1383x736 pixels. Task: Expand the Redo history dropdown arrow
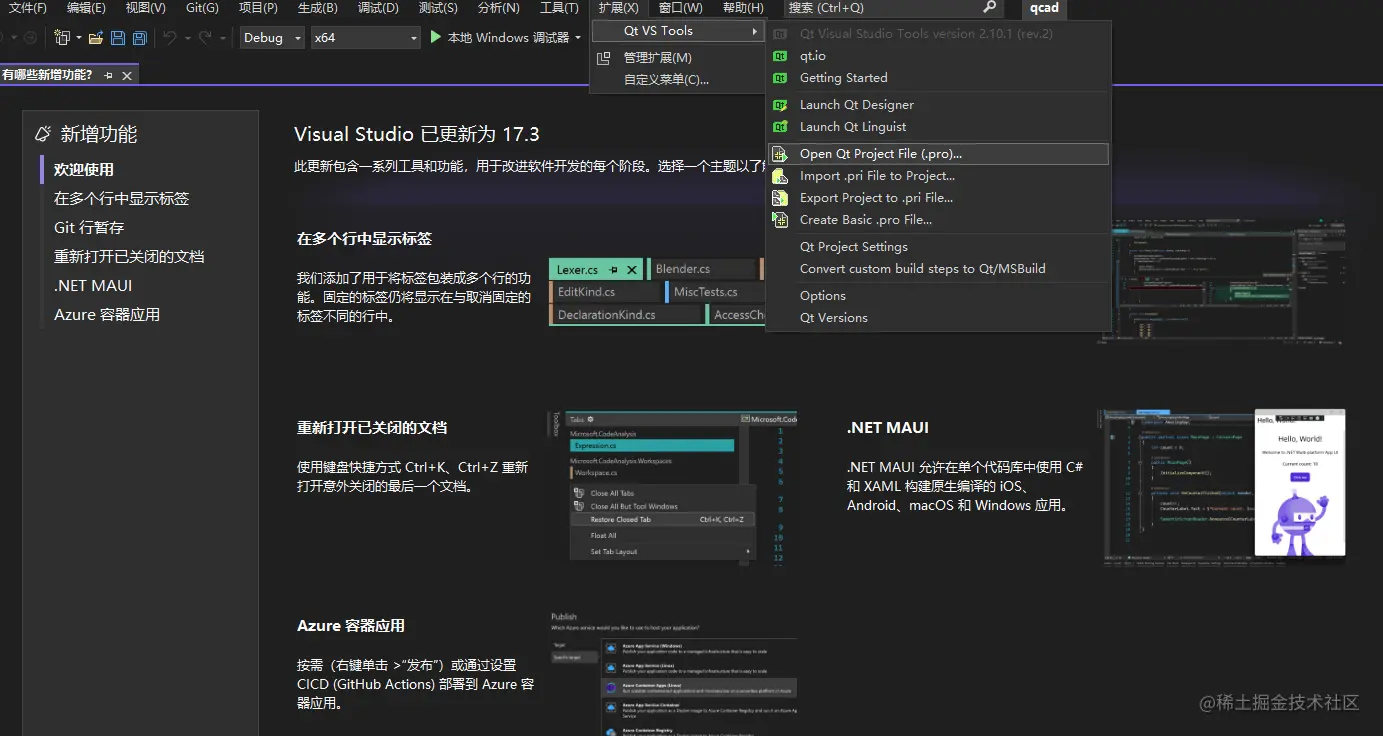[222, 38]
